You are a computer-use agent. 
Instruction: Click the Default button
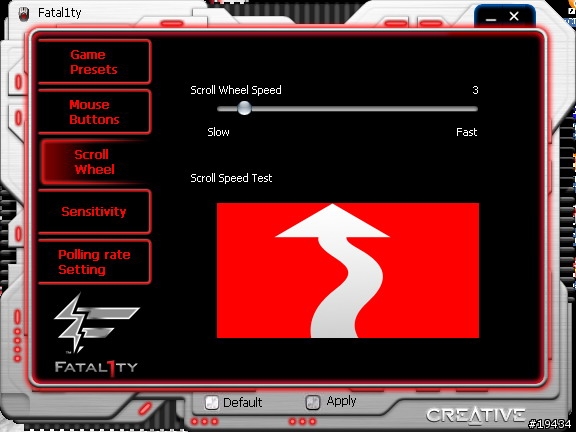click(x=233, y=403)
